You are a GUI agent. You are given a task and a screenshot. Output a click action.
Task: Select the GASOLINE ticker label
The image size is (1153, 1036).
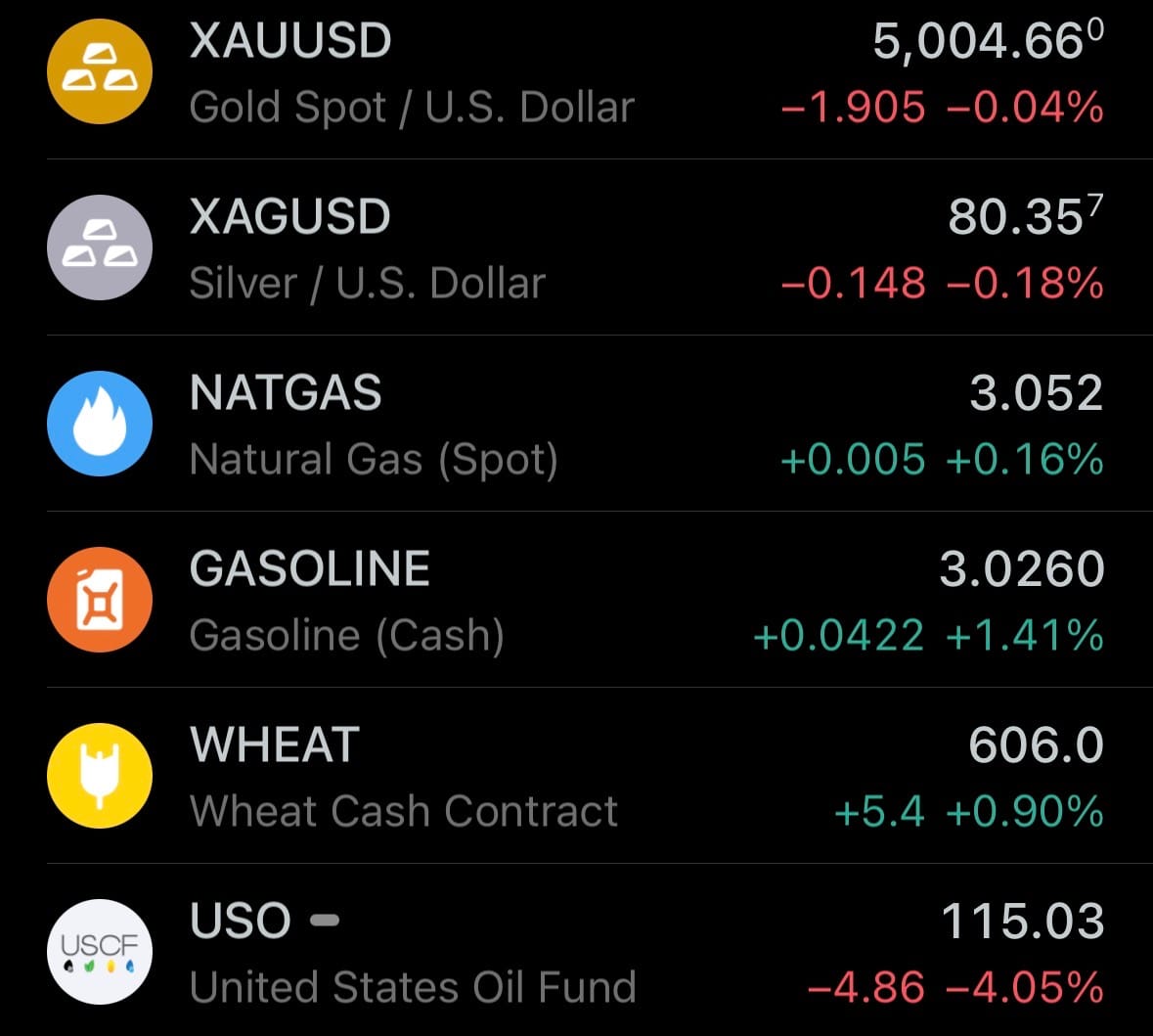coord(310,569)
